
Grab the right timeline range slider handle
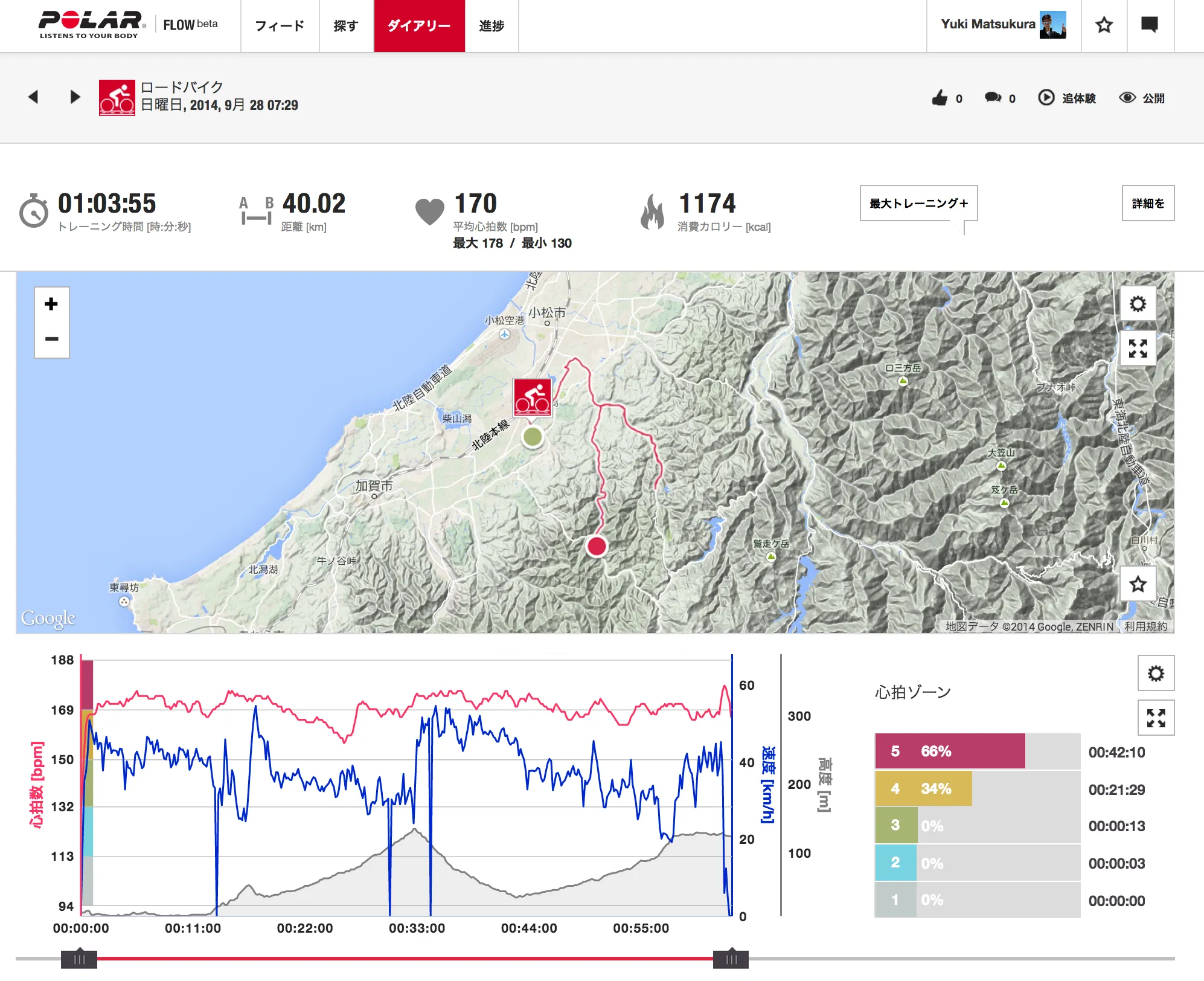coord(731,959)
